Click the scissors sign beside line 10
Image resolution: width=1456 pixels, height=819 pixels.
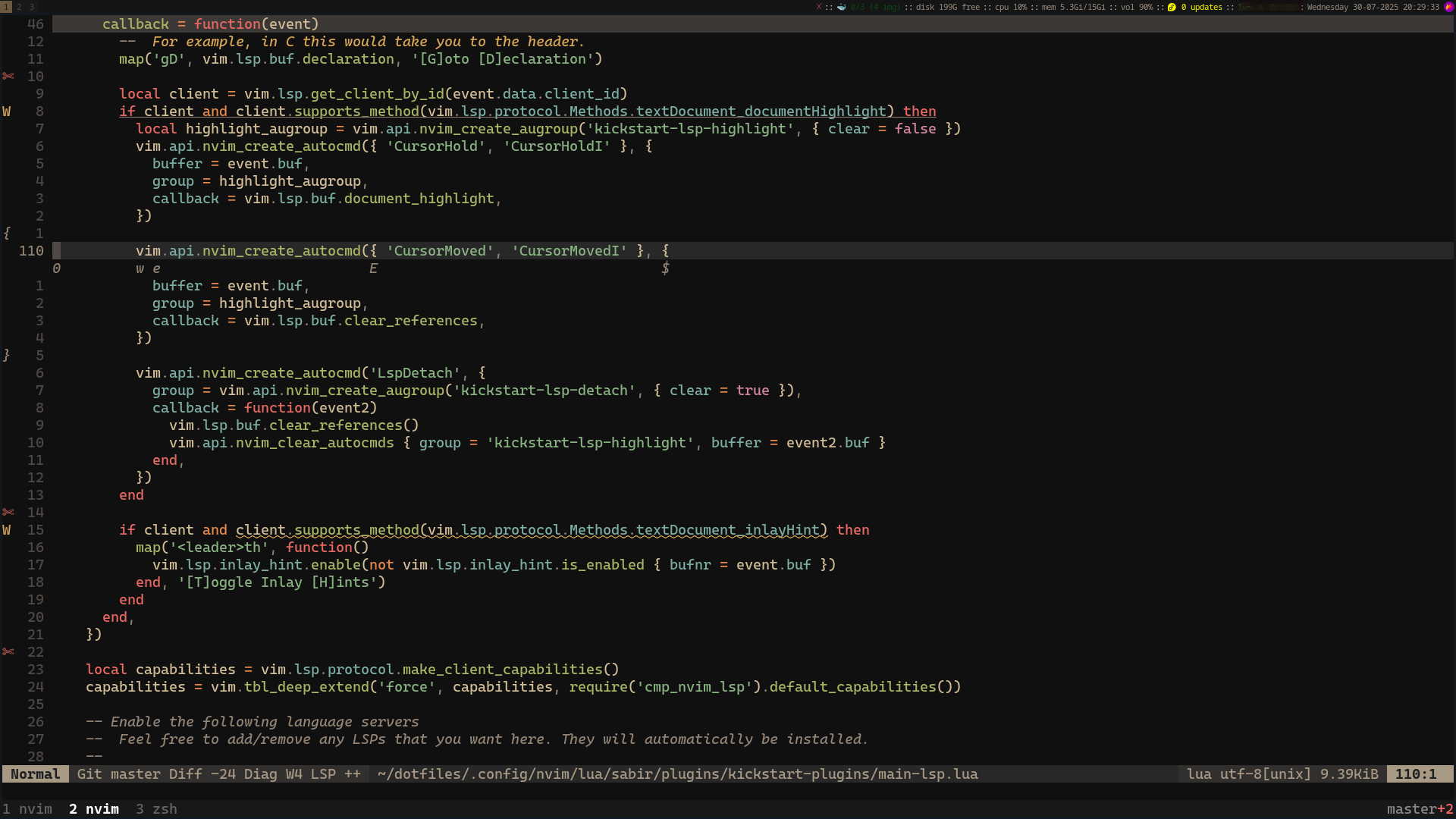click(8, 77)
